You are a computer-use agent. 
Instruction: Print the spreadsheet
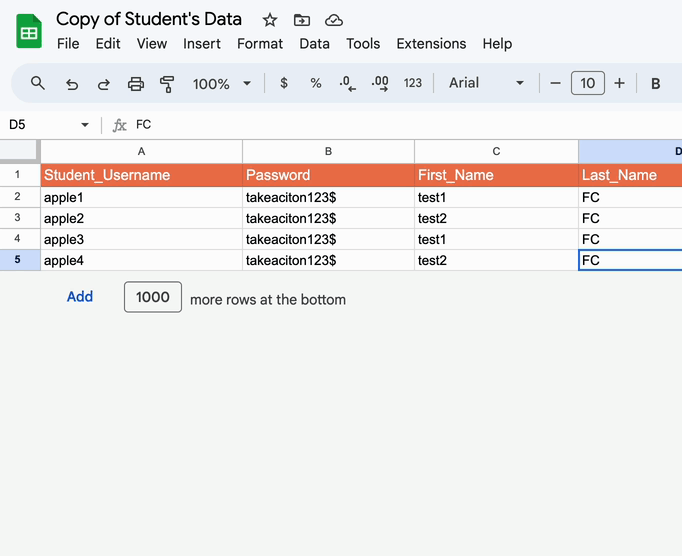pyautogui.click(x=136, y=84)
